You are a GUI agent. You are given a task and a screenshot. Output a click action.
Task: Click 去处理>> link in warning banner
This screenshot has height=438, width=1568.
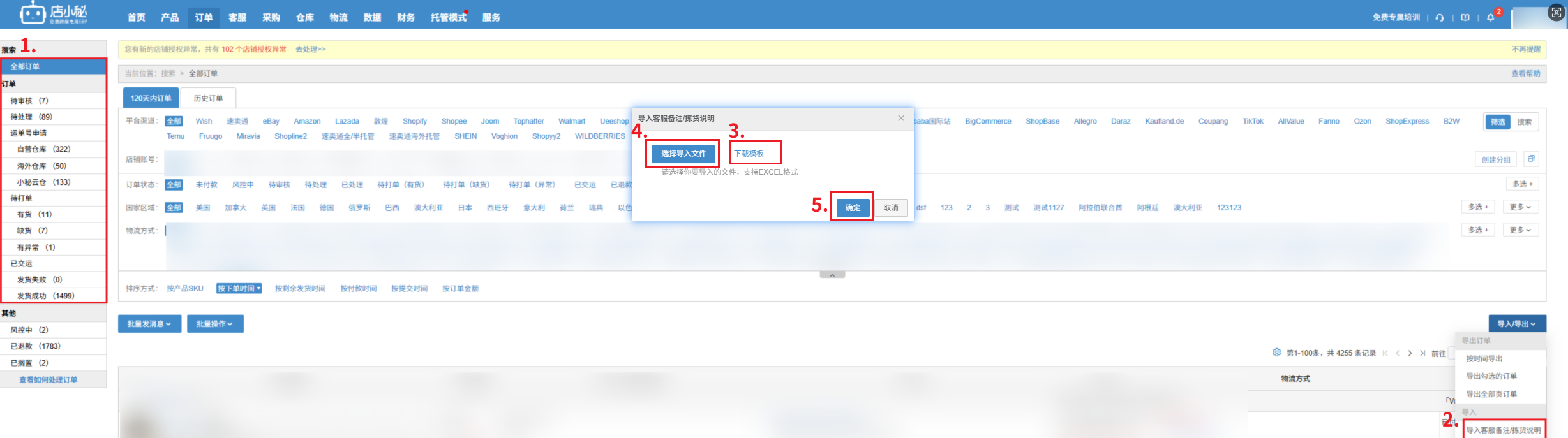click(x=310, y=49)
